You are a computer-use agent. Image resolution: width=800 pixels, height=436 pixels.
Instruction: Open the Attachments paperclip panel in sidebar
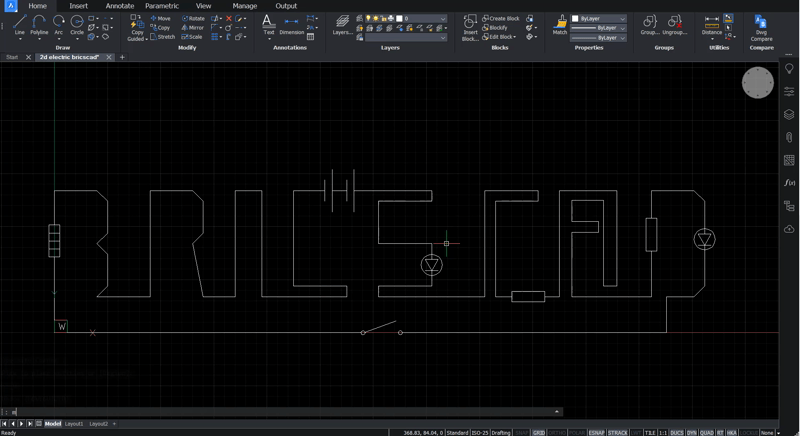click(x=789, y=137)
